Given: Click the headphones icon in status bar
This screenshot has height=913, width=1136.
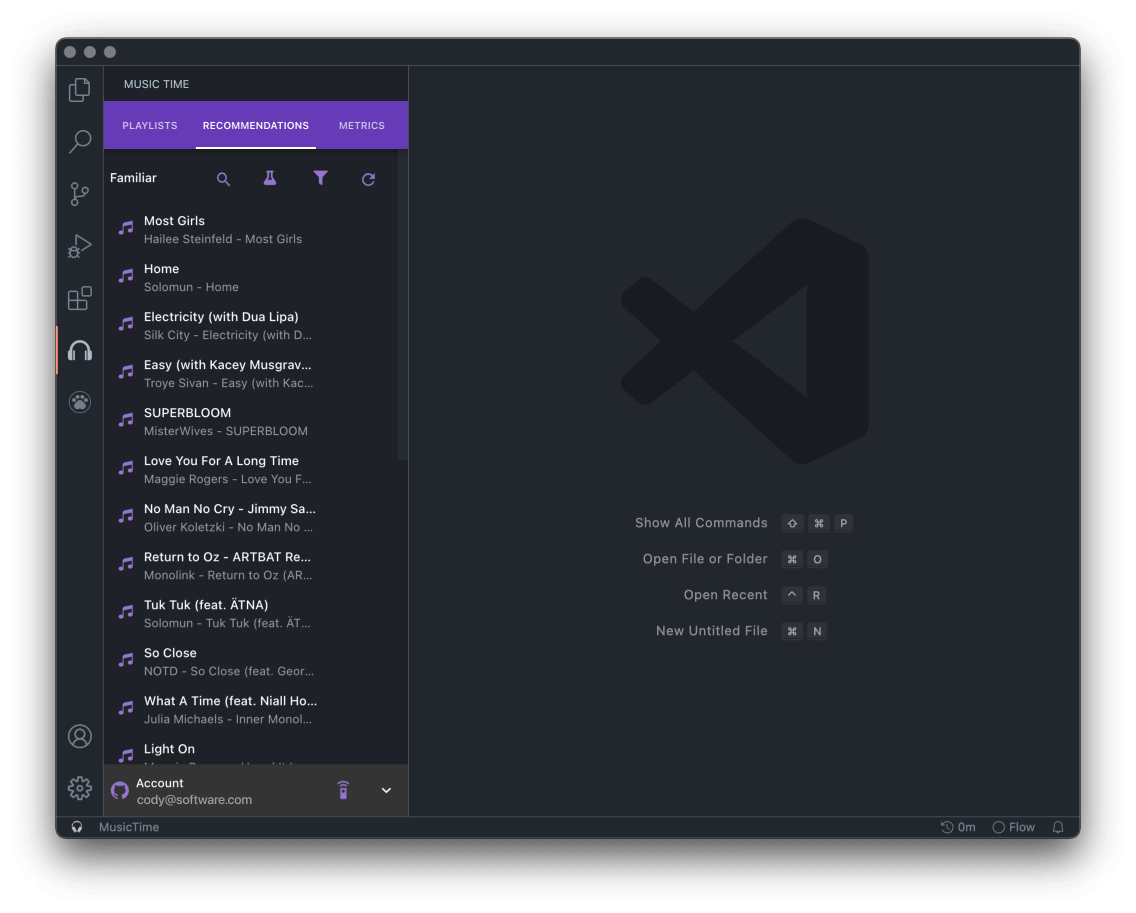Looking at the screenshot, I should (x=77, y=827).
